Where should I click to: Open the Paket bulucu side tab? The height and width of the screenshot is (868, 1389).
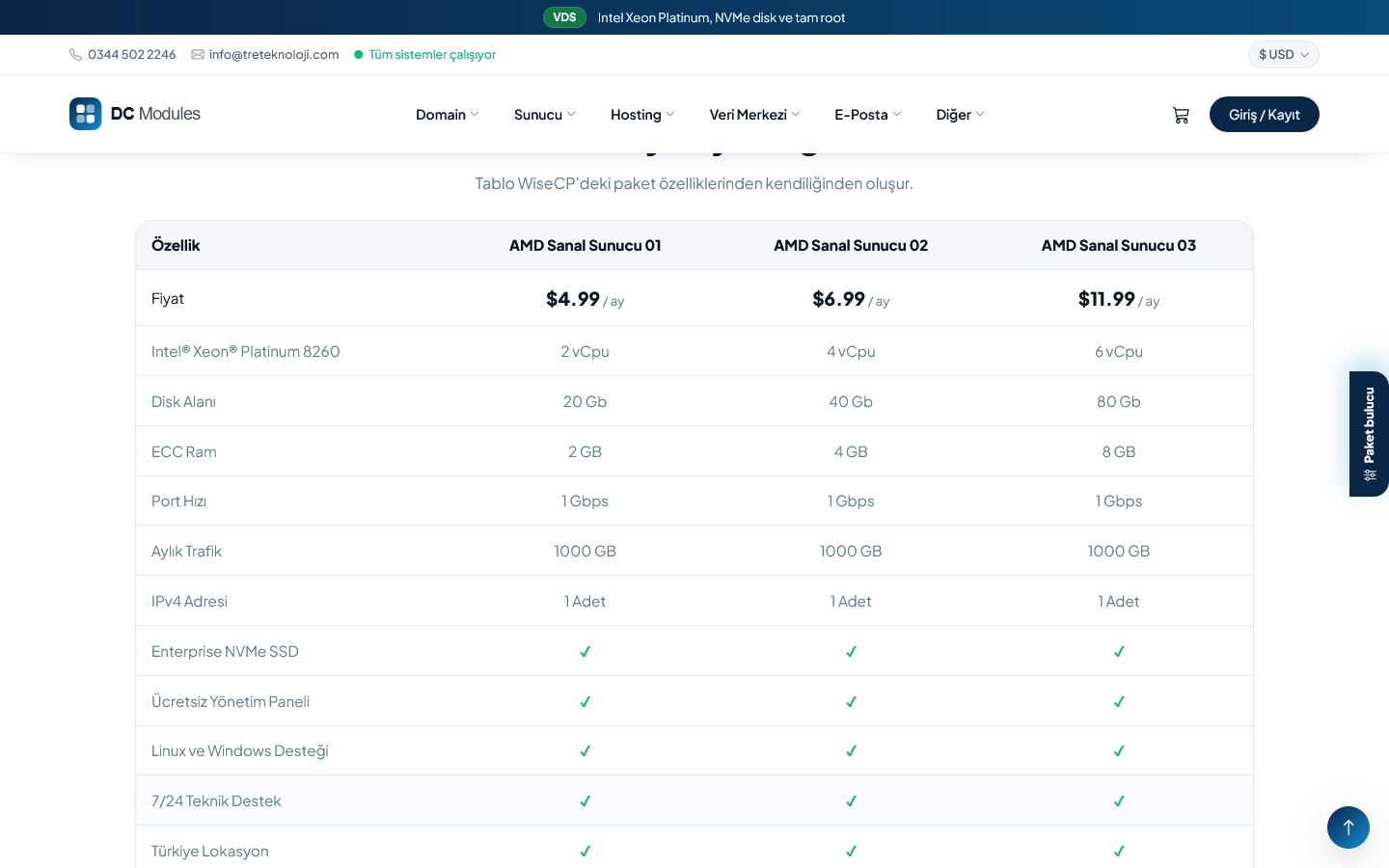(1369, 434)
